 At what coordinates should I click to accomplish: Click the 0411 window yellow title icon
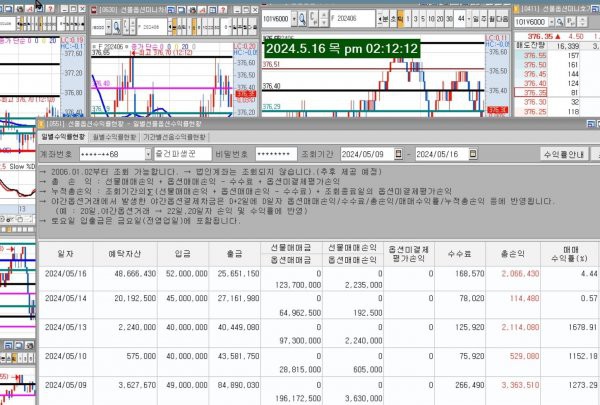(517, 9)
